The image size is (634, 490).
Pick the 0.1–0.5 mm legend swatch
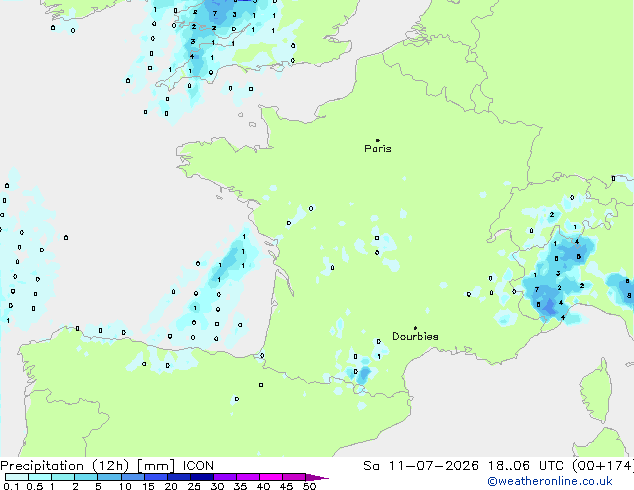17,477
